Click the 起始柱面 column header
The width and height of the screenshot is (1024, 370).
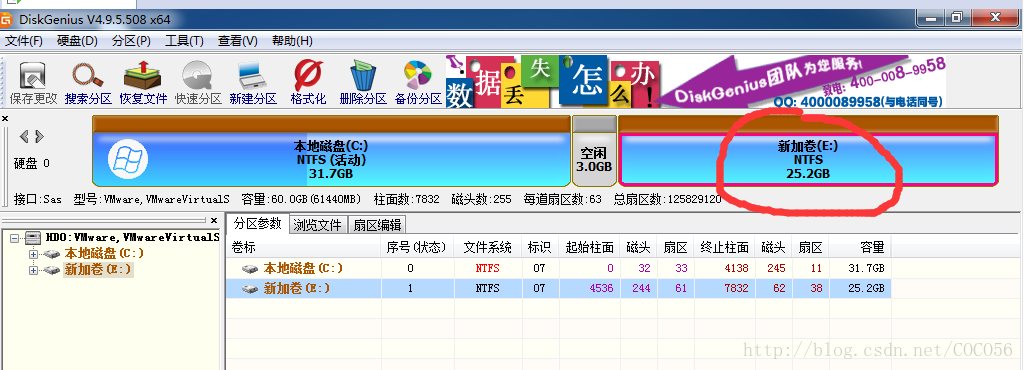[x=590, y=247]
